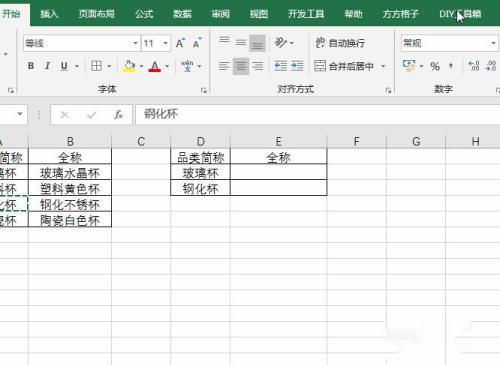Click the 合并后居中 merge button

343,66
